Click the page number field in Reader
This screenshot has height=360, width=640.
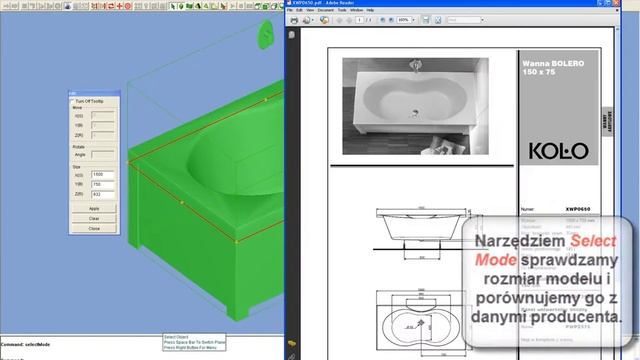point(360,20)
